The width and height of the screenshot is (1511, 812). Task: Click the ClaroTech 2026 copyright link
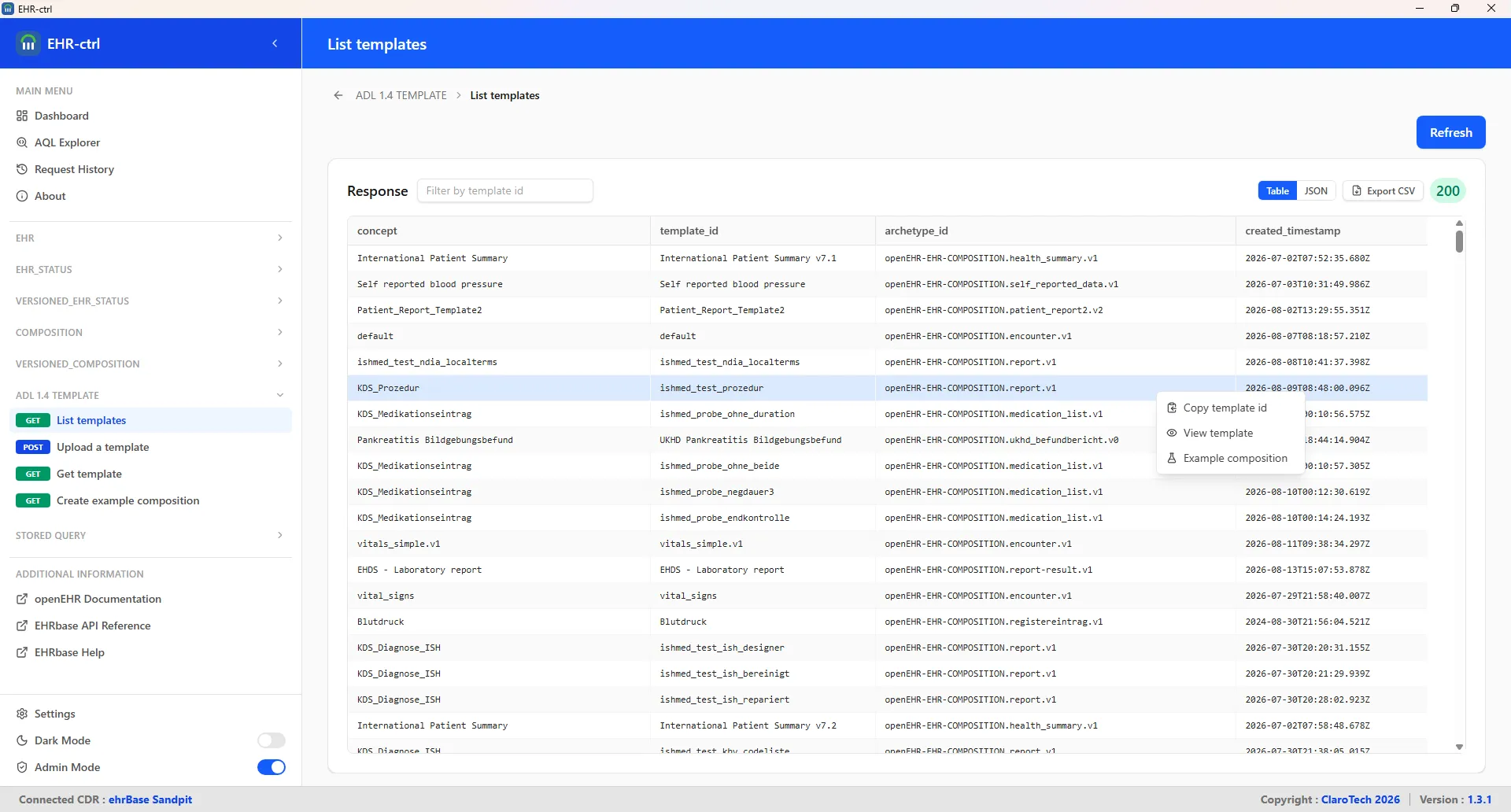pyautogui.click(x=1360, y=799)
